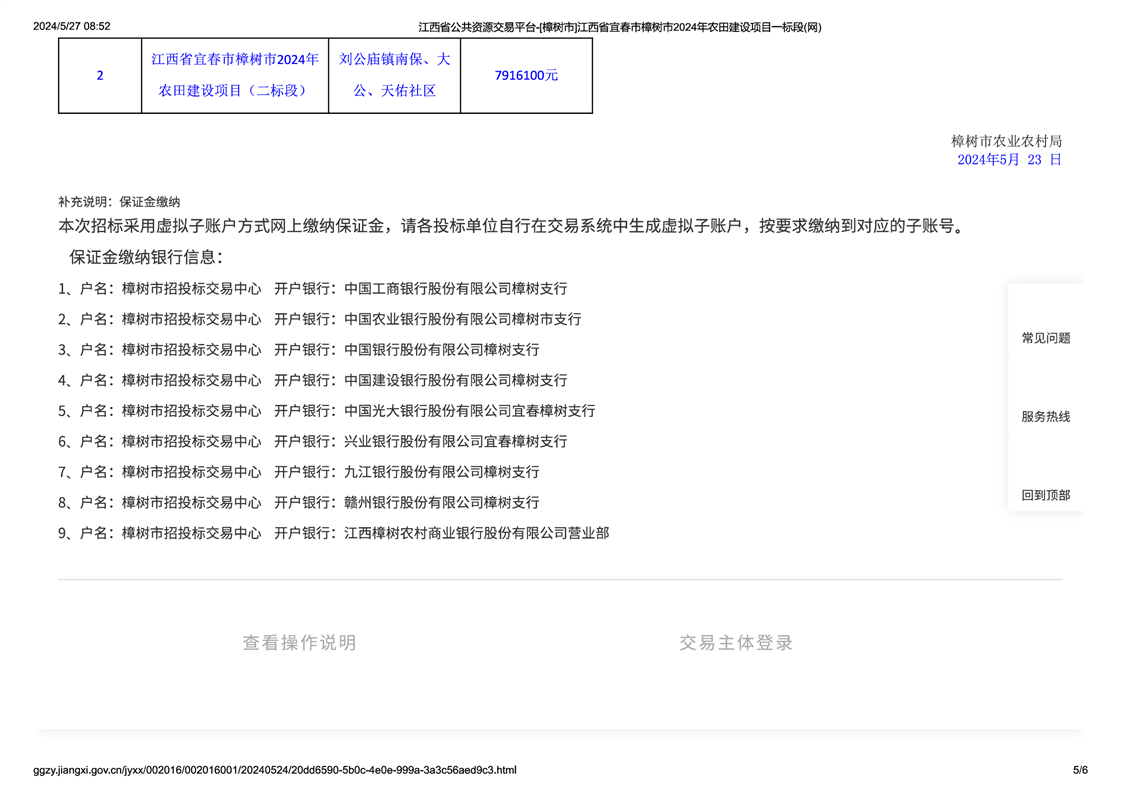Click 常见问题 in the side panel
1122x793 pixels.
pos(1045,338)
